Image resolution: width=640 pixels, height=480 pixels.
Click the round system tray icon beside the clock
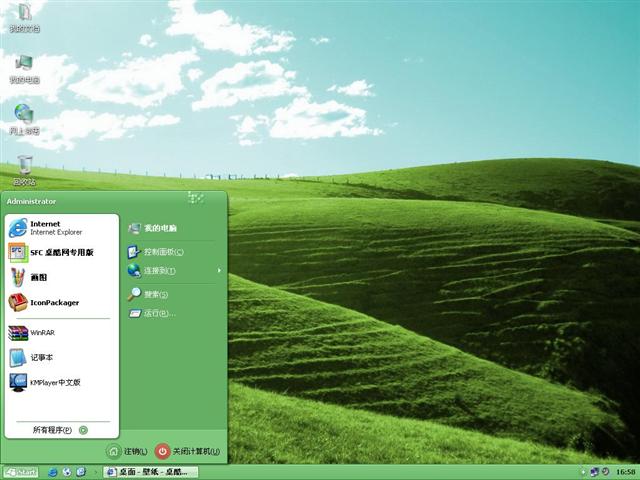pyautogui.click(x=606, y=472)
